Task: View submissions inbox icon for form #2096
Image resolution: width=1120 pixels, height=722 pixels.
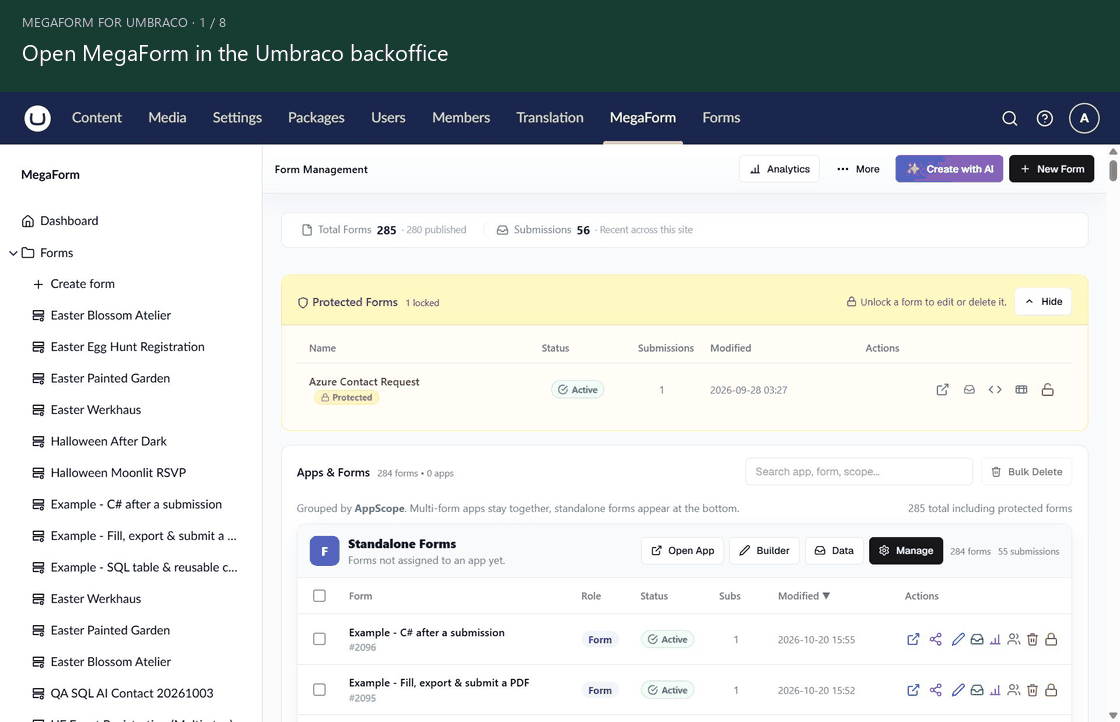Action: coord(976,639)
